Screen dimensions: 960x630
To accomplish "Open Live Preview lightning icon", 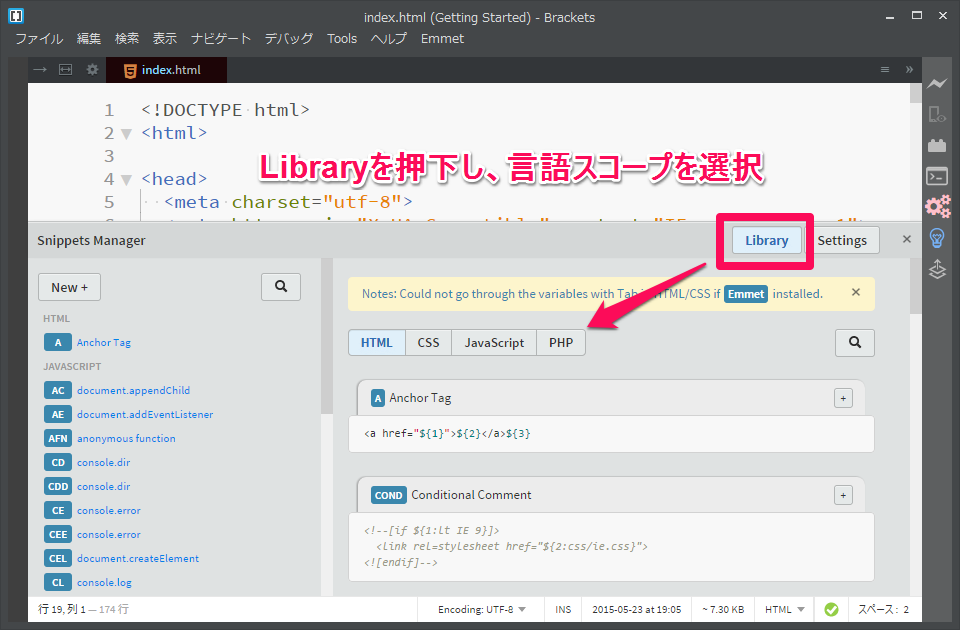I will pyautogui.click(x=937, y=84).
